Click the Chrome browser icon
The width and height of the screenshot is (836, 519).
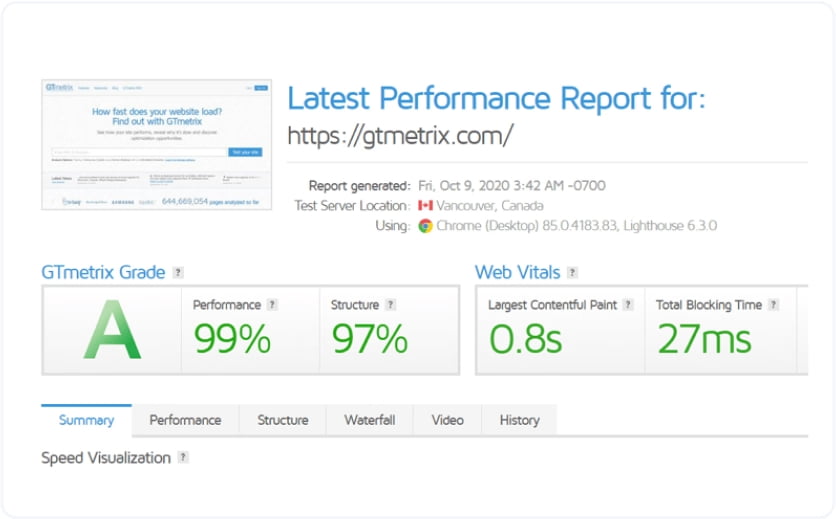point(425,226)
